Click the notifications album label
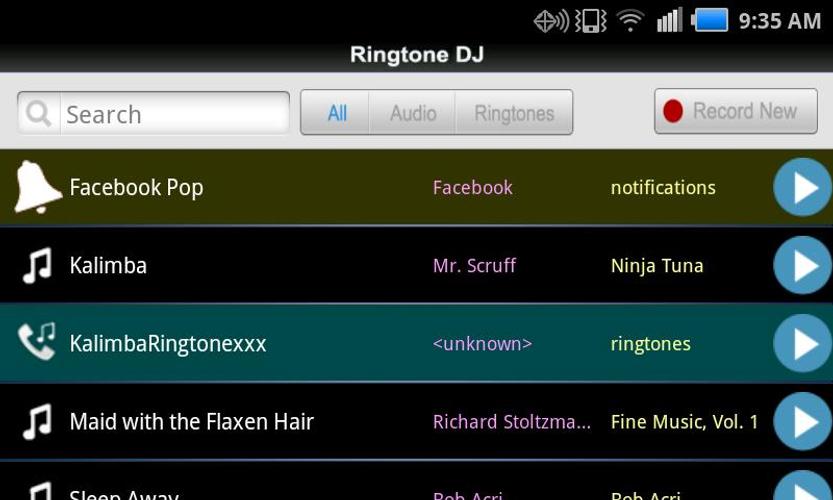833x500 pixels. 663,188
